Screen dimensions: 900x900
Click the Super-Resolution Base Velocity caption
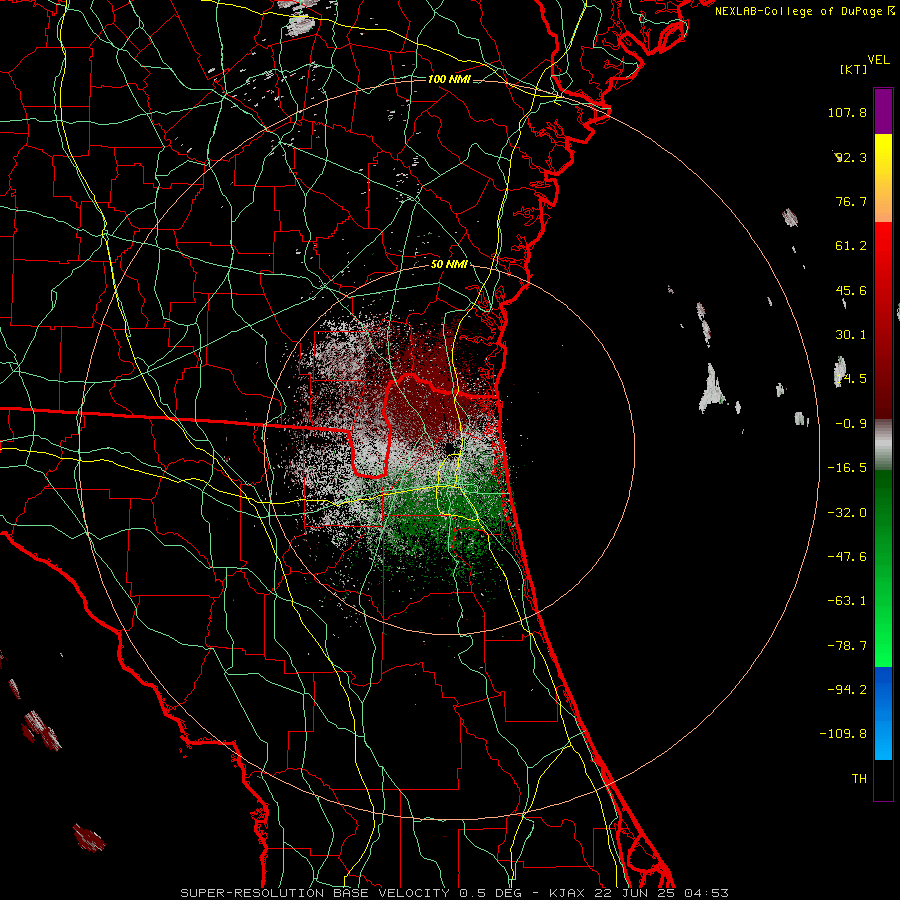455,893
